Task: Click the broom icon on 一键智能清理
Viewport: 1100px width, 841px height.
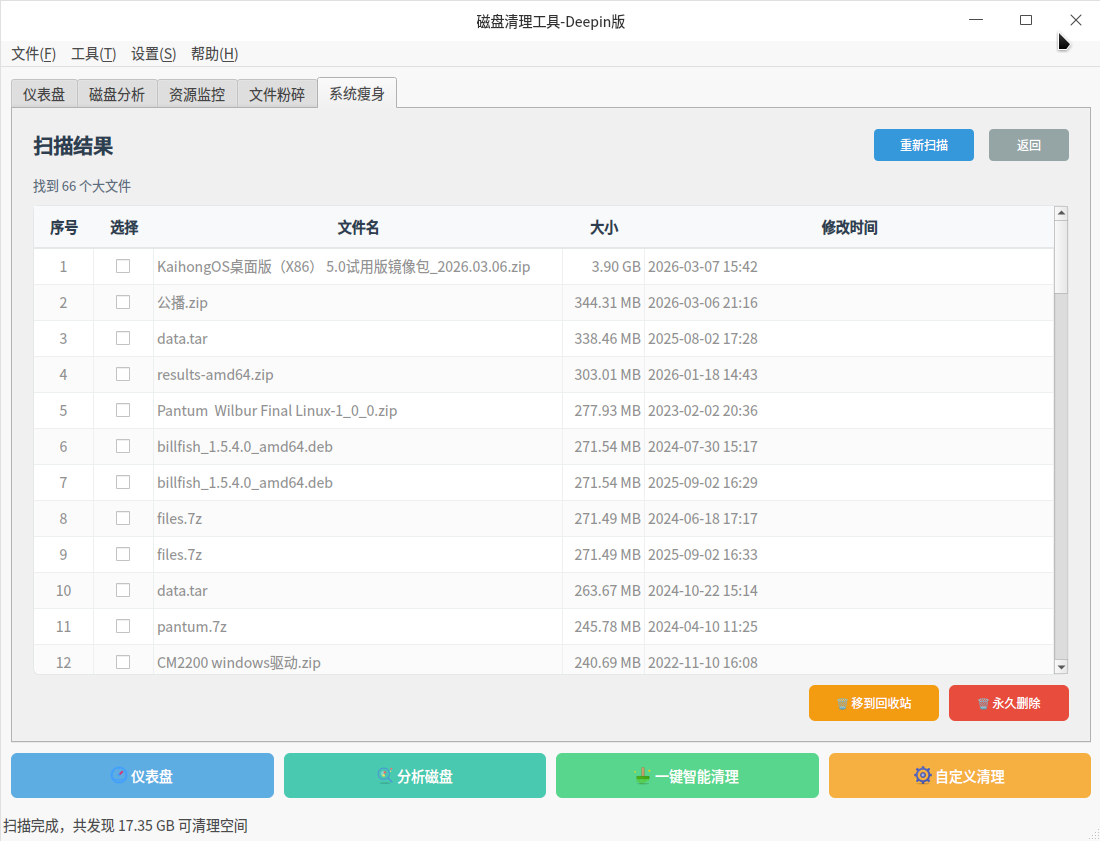Action: coord(643,775)
